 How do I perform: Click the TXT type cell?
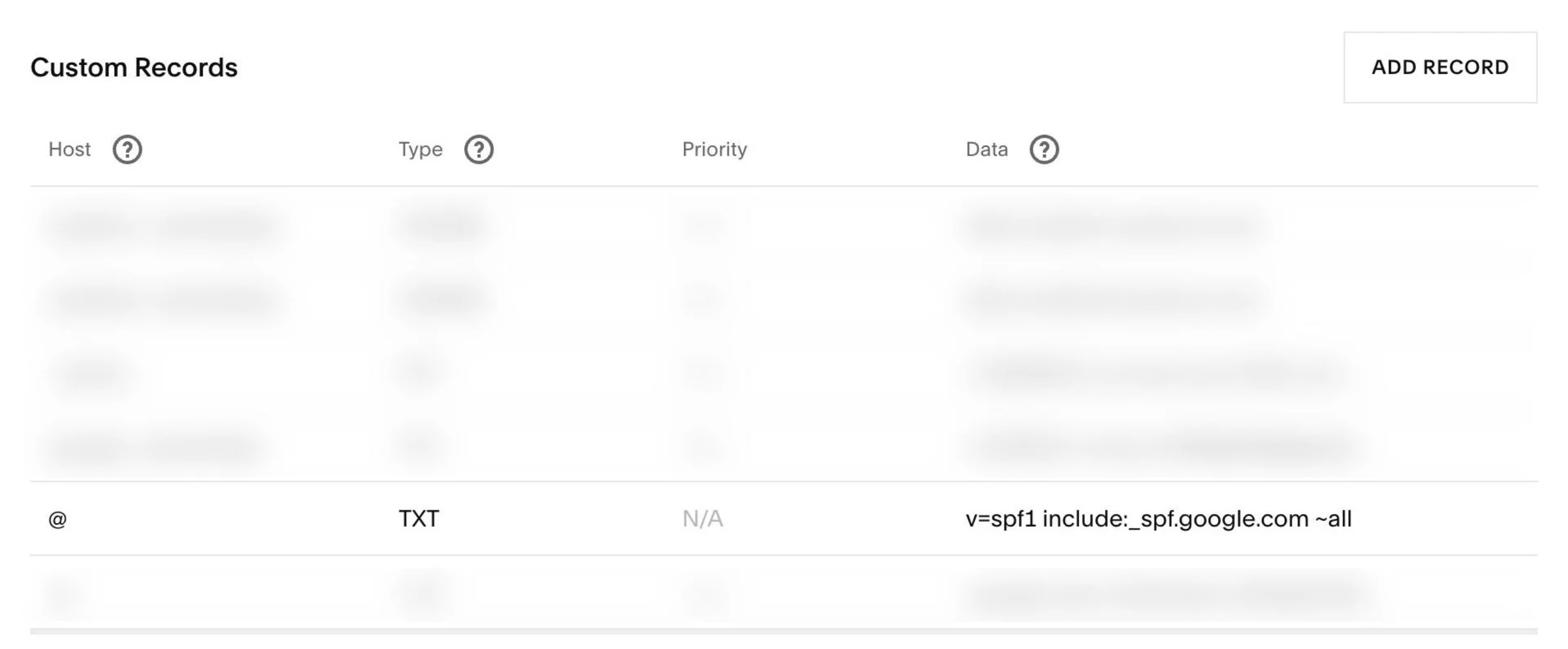[419, 519]
